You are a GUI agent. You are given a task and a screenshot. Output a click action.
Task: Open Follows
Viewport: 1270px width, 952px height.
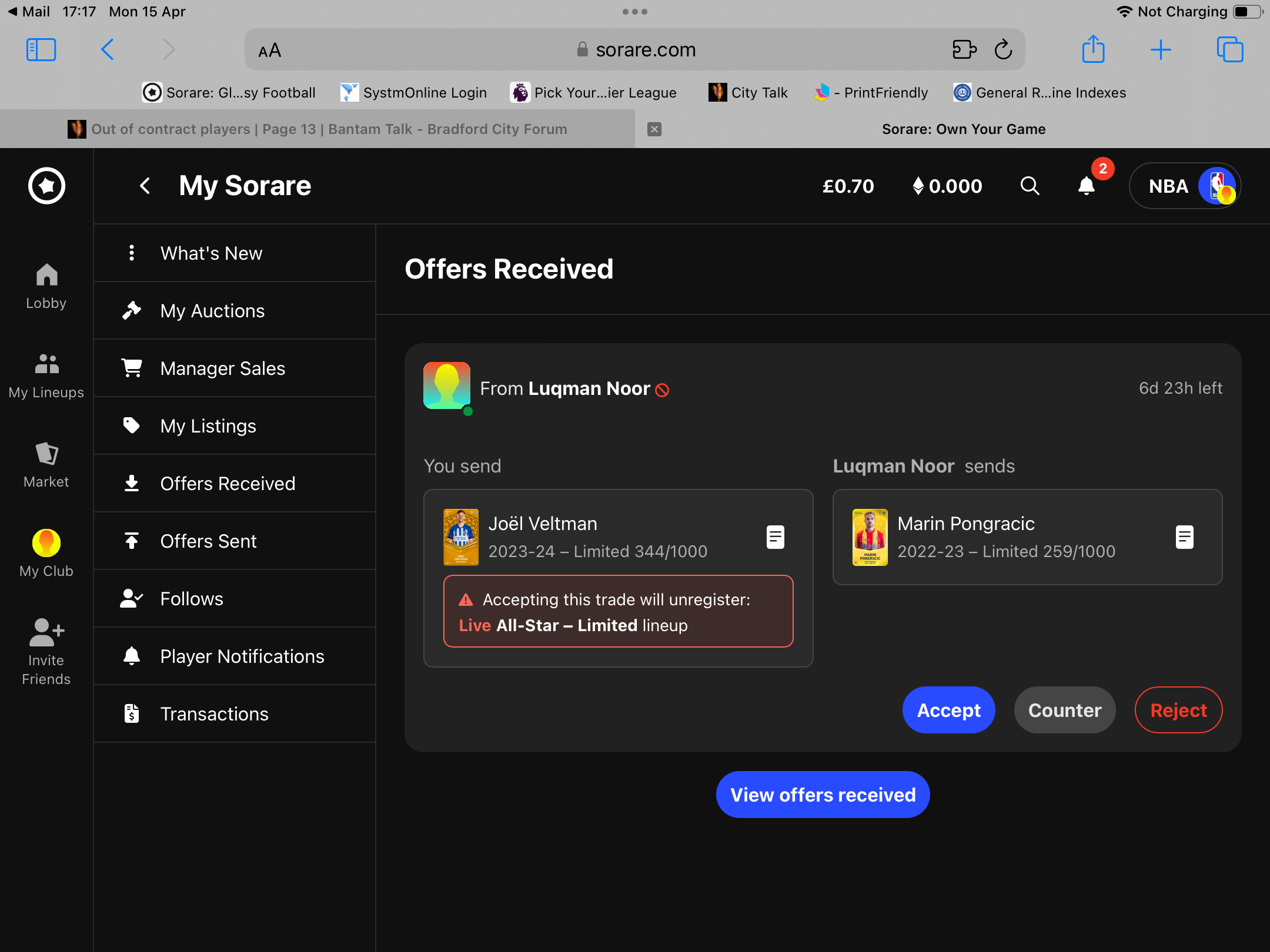[235, 599]
